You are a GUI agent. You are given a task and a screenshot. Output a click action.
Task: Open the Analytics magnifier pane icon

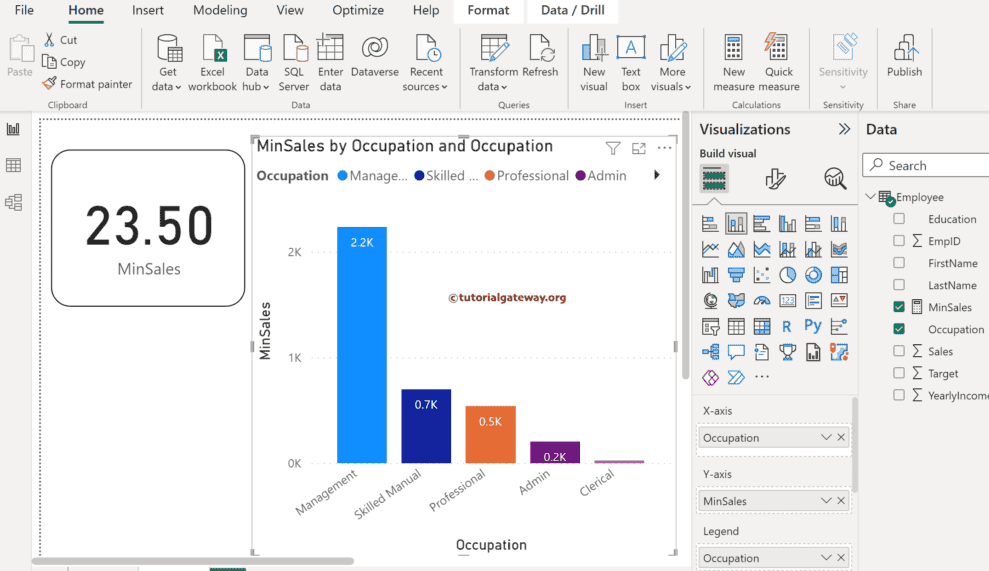click(835, 179)
